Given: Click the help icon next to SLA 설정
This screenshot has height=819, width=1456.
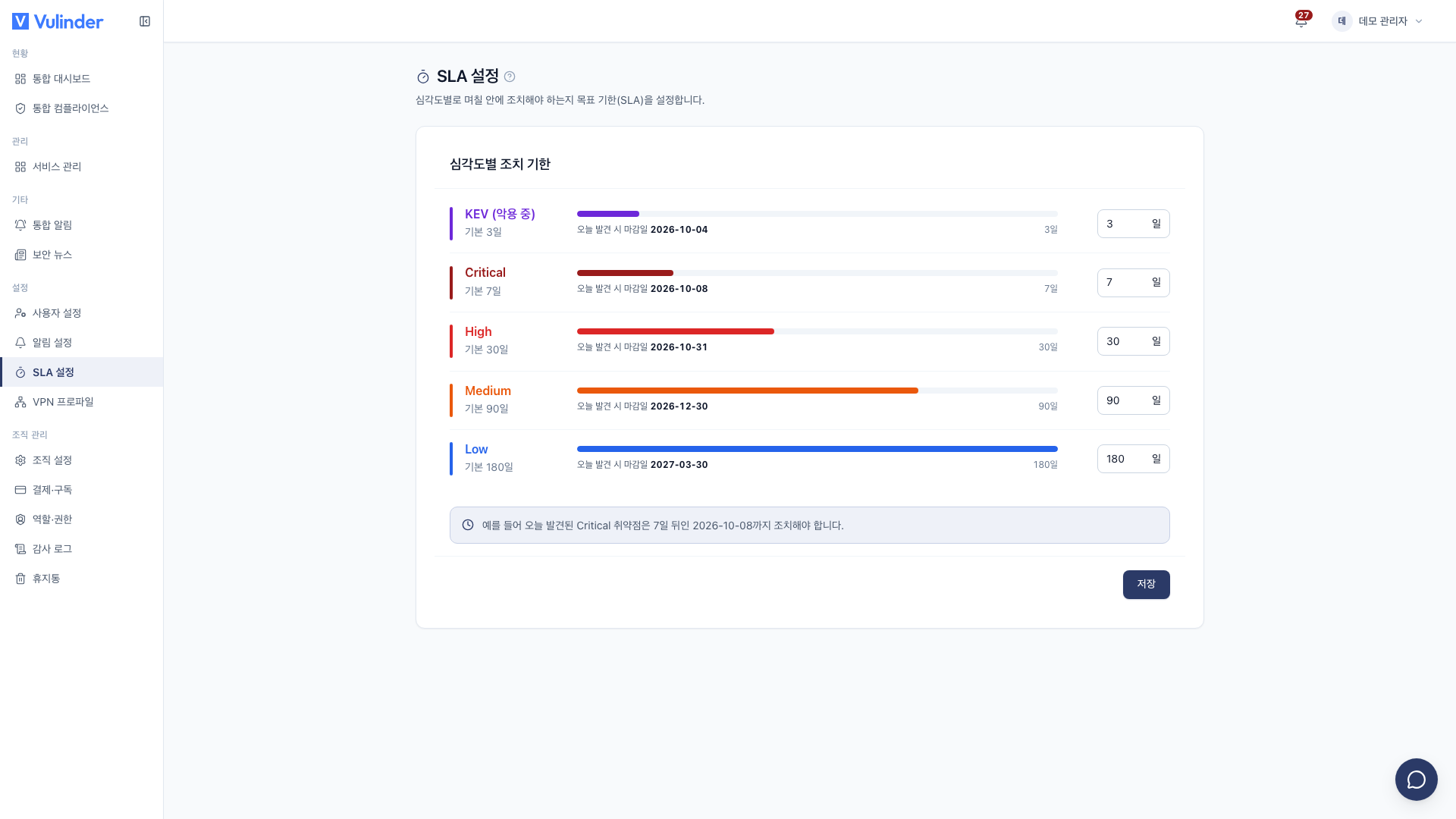Looking at the screenshot, I should [x=510, y=77].
